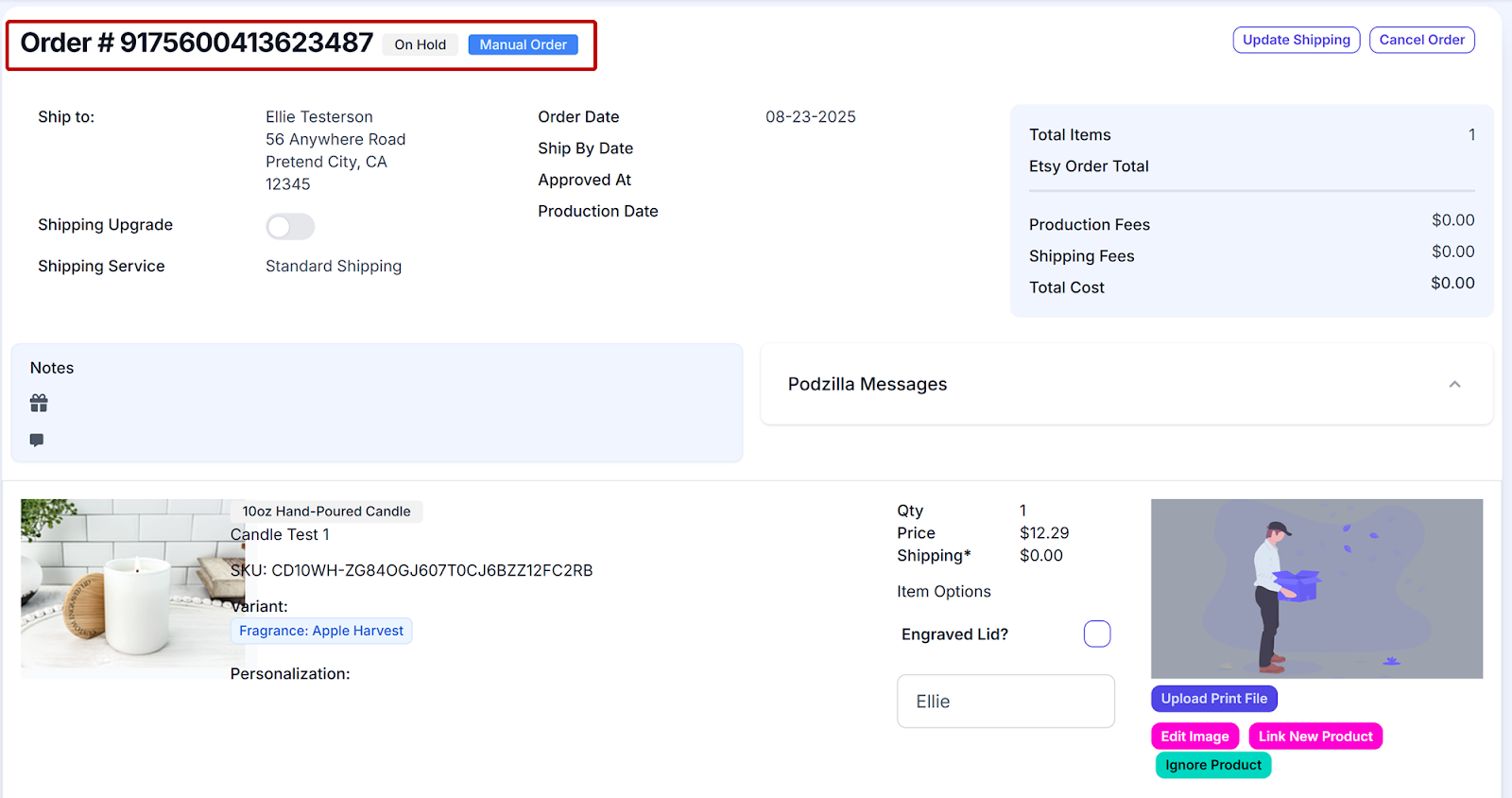Toggle the Shipping Upgrade switch
Viewport: 1512px width, 798px height.
(x=290, y=227)
